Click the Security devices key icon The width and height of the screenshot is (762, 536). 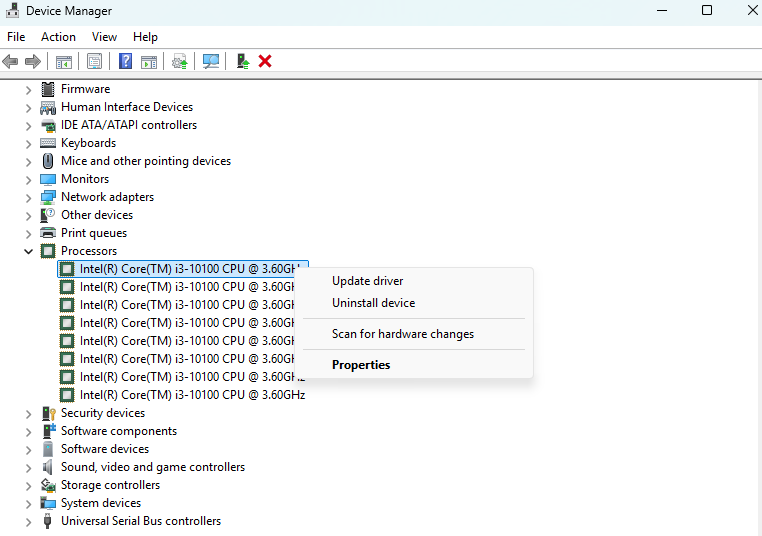(49, 413)
